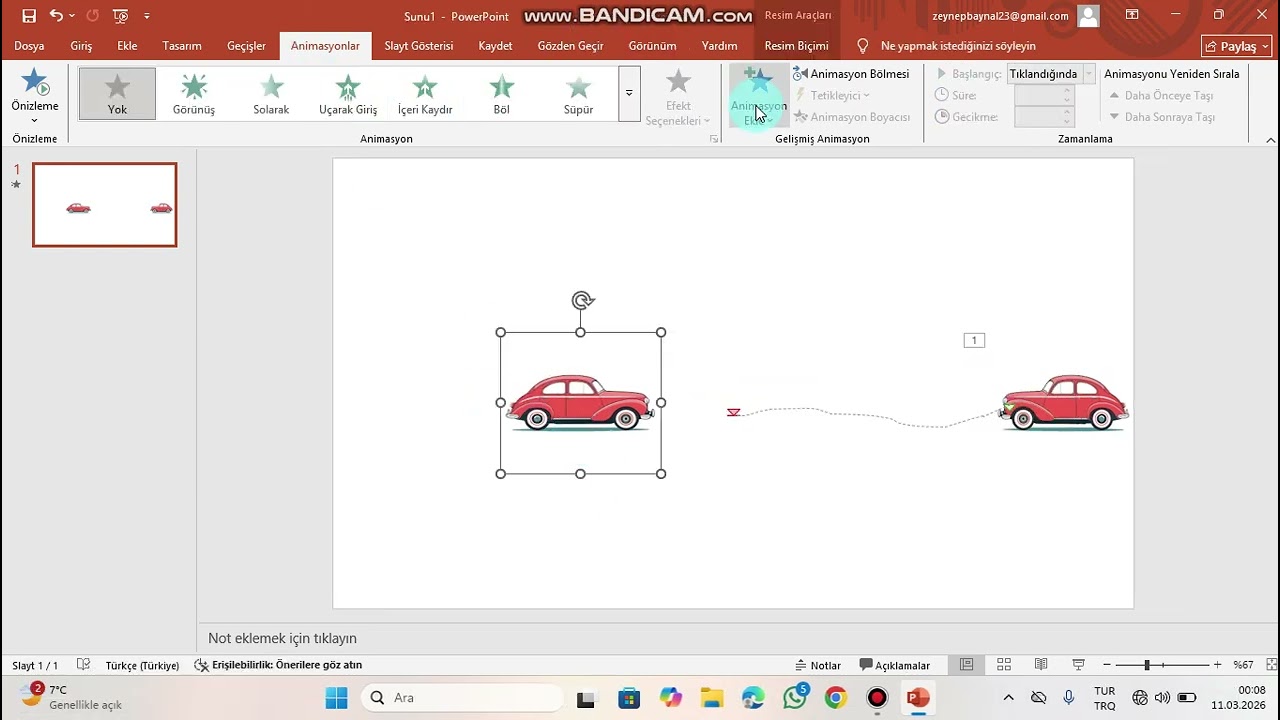Switch to the Ekle tab
The width and height of the screenshot is (1280, 720).
(x=127, y=46)
